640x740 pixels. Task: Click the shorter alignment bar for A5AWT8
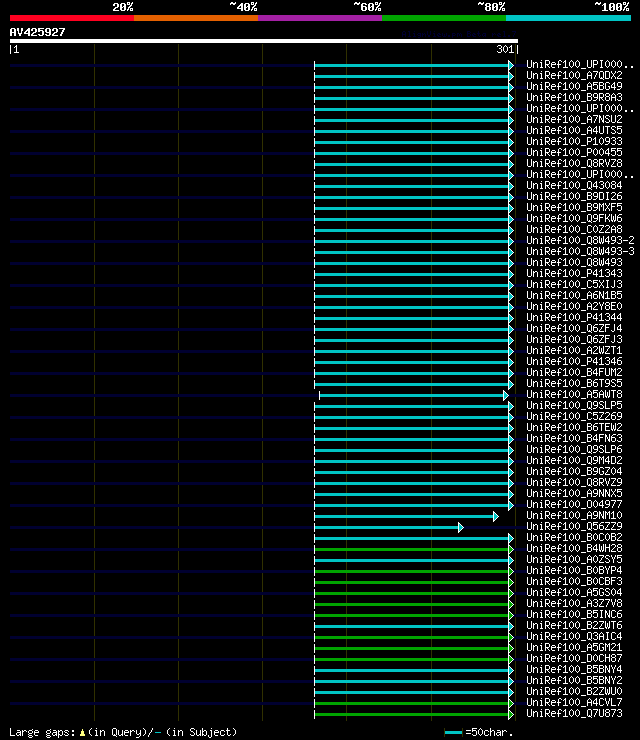tap(414, 395)
